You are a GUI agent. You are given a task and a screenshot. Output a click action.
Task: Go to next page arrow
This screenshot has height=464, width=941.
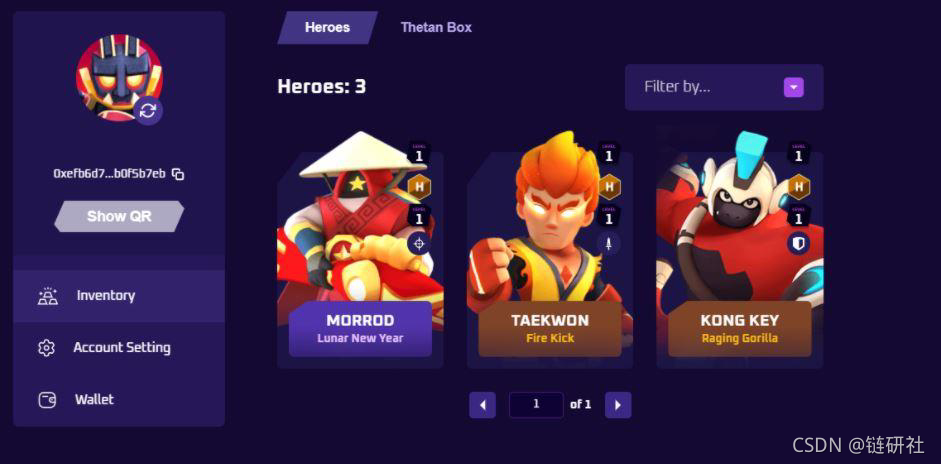point(618,405)
